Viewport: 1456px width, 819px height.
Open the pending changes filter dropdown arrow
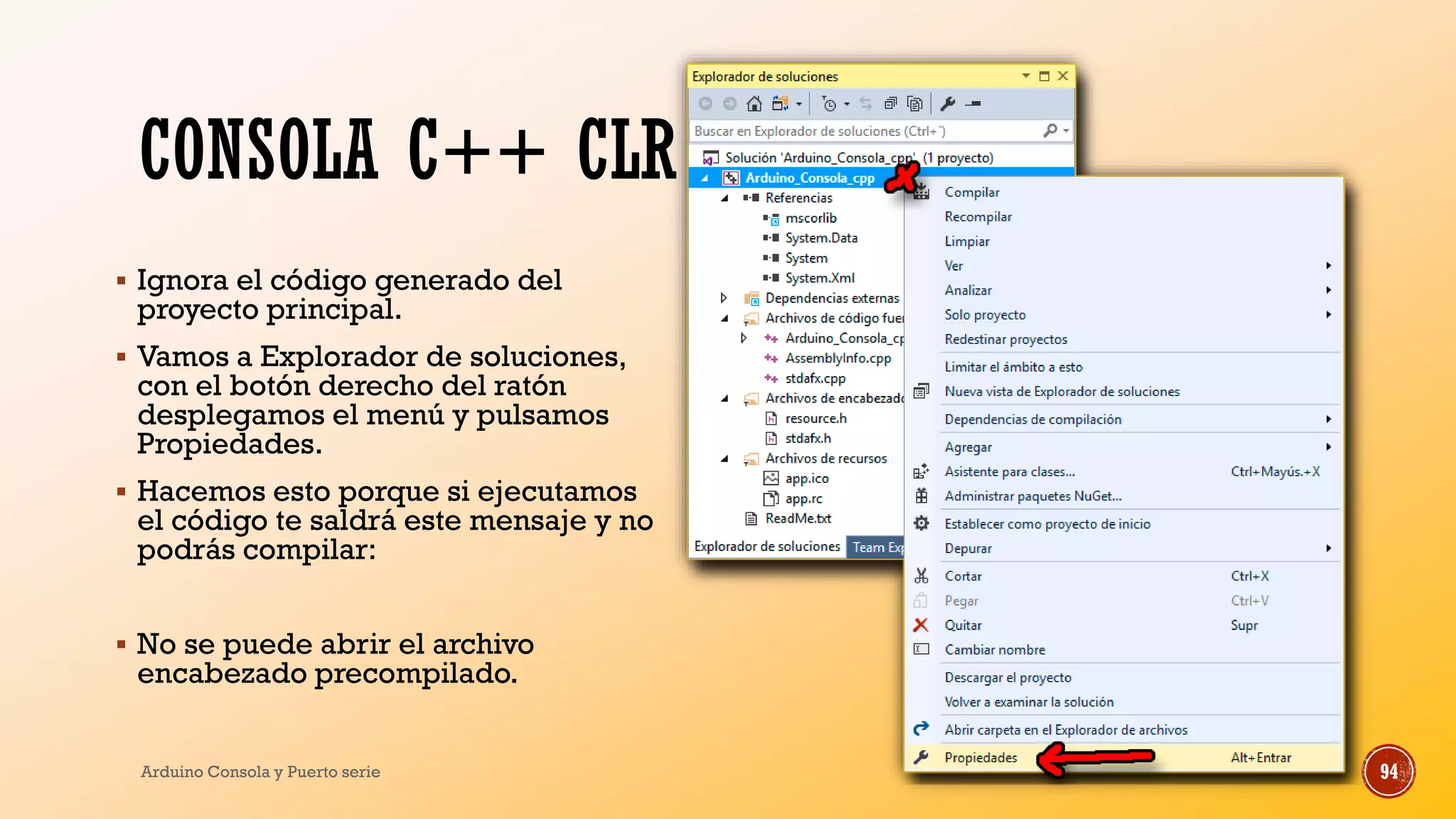(847, 105)
